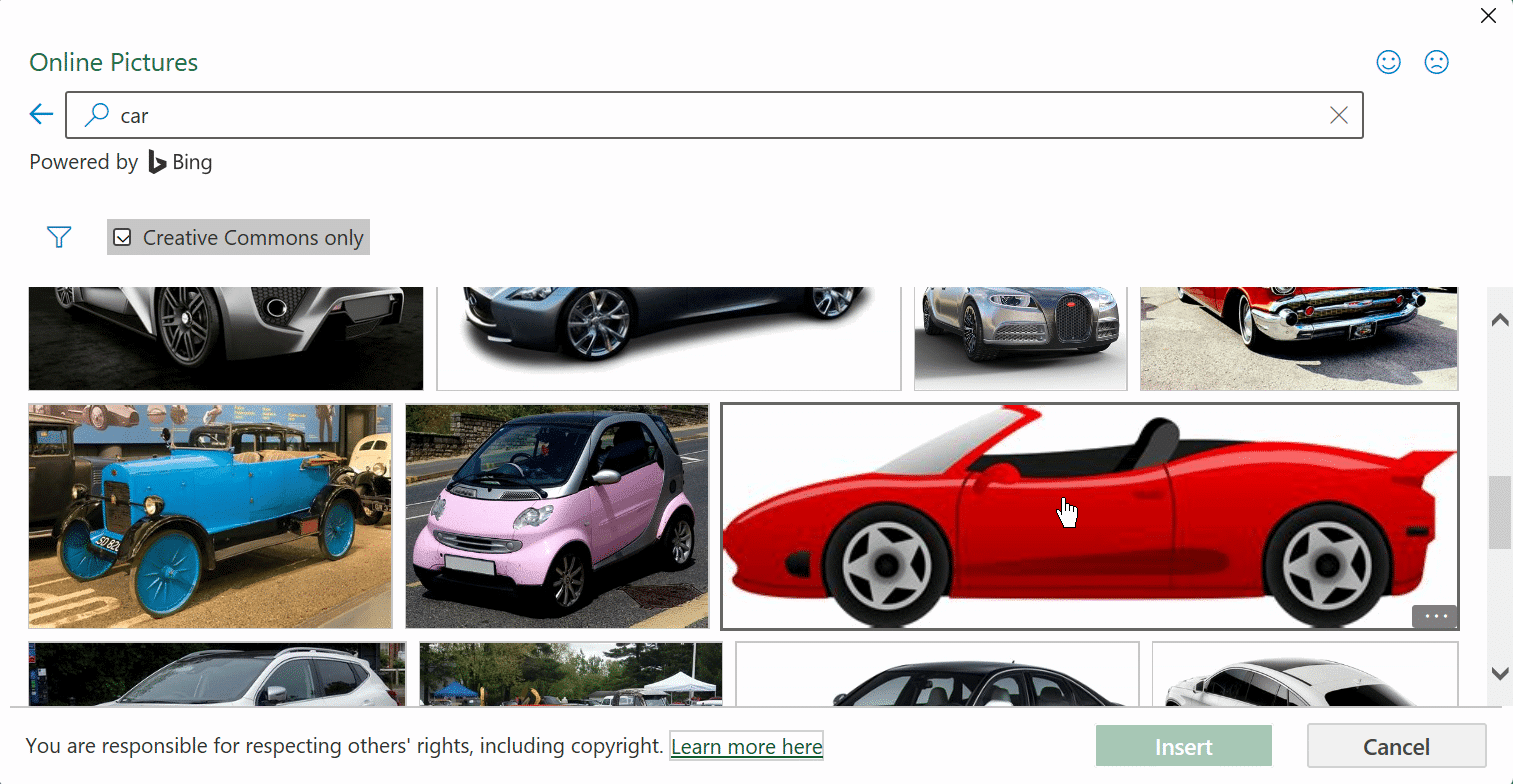Select the pink Smart car picture

pos(556,515)
